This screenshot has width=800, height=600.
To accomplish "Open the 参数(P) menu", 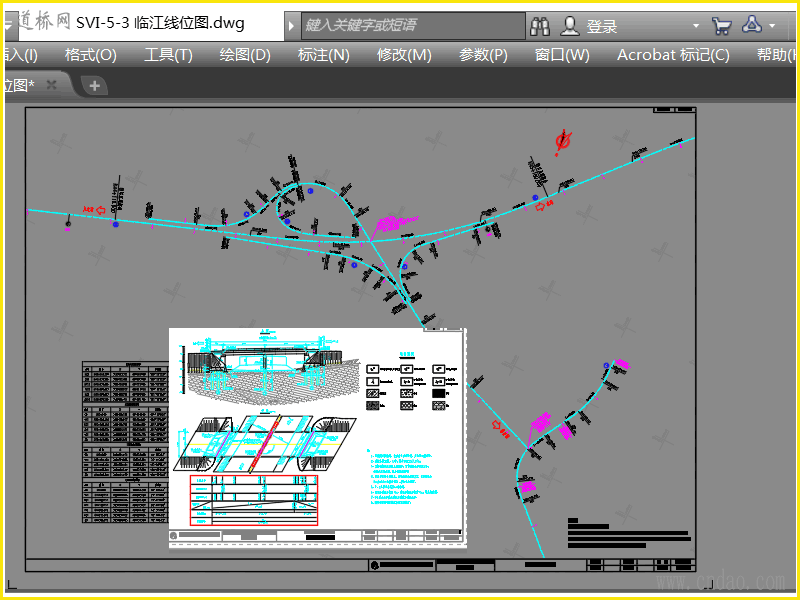I will 483,55.
